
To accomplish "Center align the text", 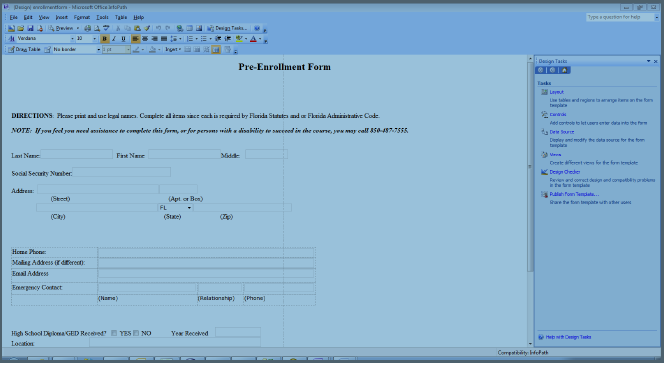I will coord(145,39).
